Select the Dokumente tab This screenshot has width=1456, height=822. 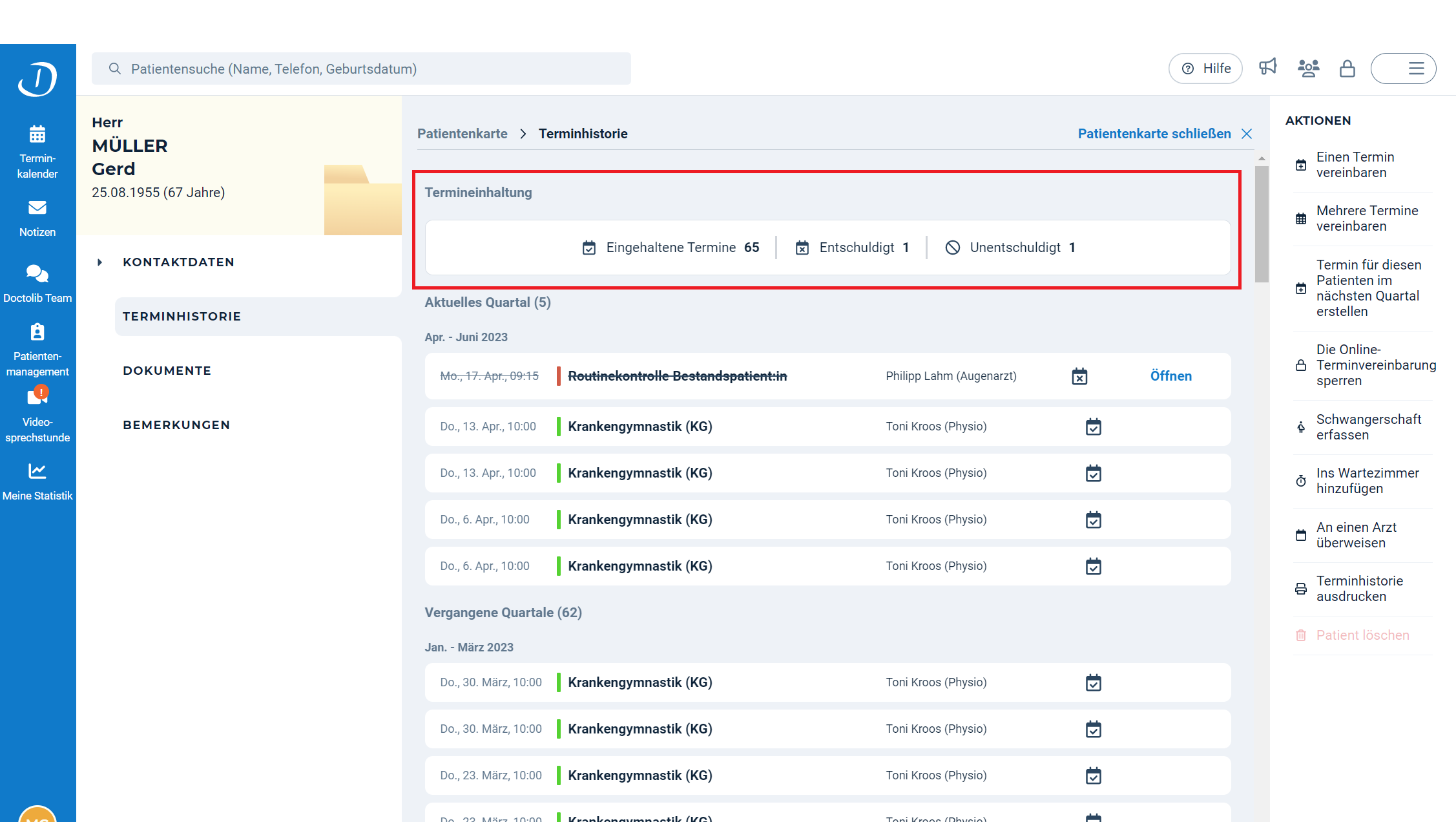pos(167,370)
